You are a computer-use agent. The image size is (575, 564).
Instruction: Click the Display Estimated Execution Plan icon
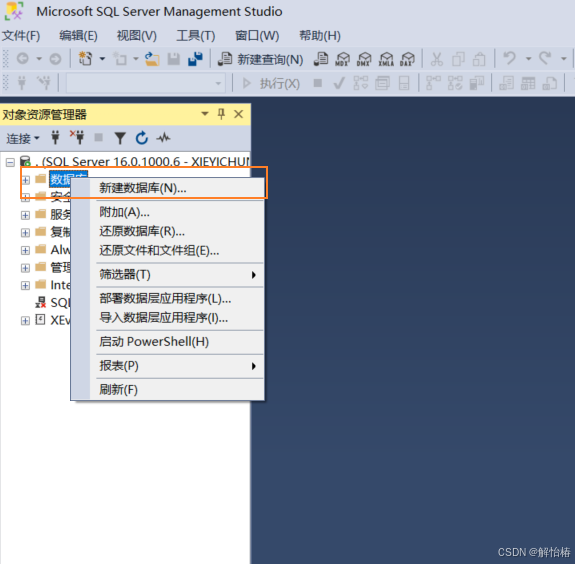pyautogui.click(x=360, y=83)
